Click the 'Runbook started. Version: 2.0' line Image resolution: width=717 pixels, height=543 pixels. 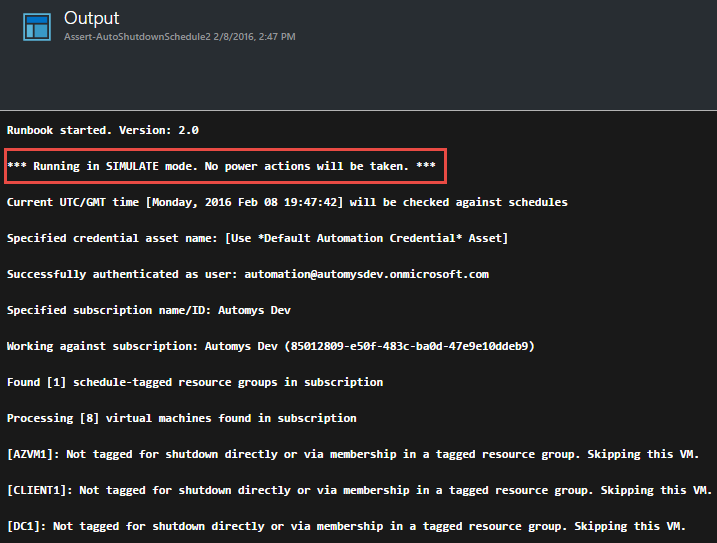pos(103,130)
